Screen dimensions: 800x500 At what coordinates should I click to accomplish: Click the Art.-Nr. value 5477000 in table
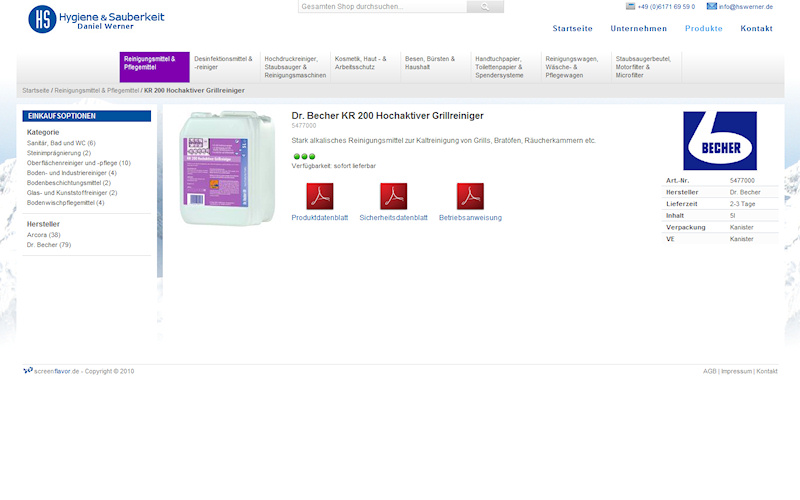click(742, 181)
